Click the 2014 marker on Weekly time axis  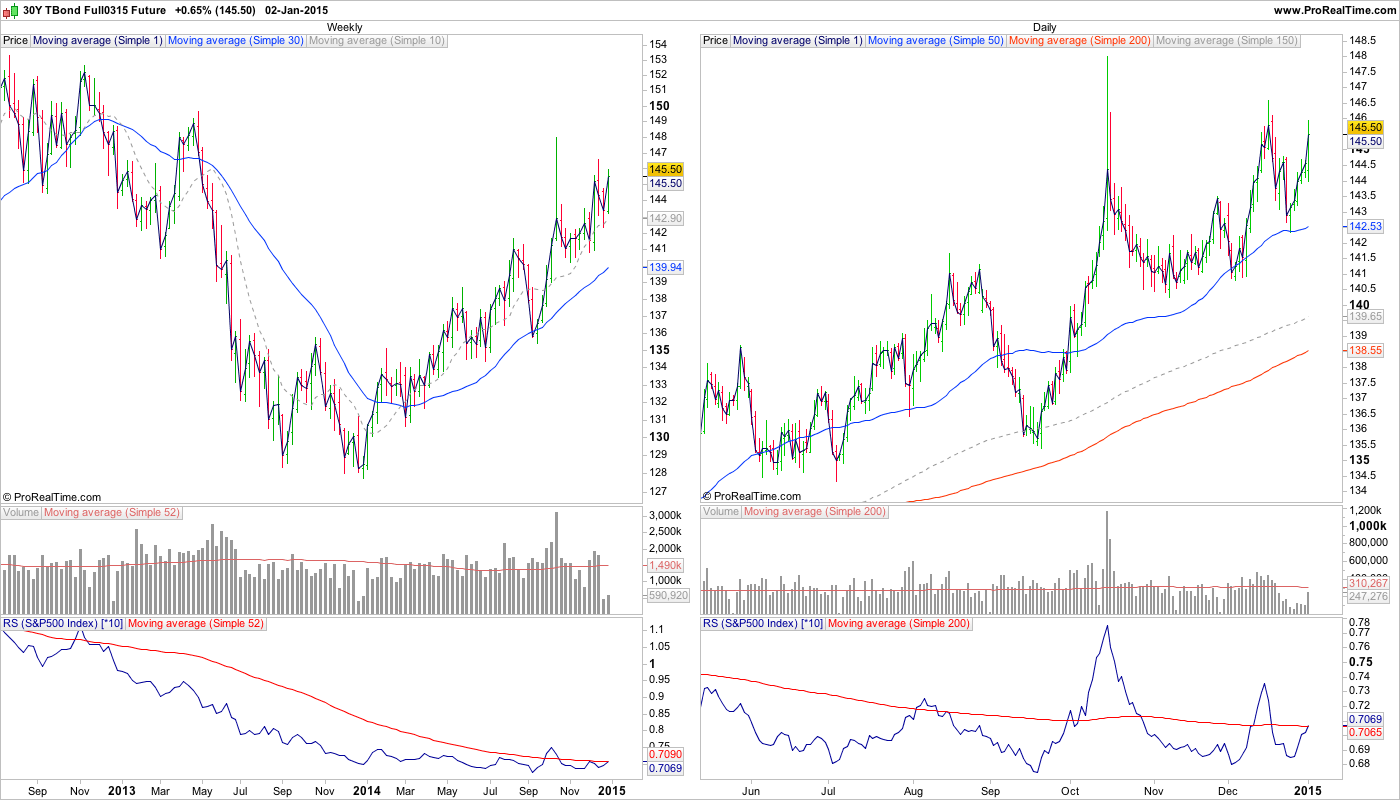[366, 790]
